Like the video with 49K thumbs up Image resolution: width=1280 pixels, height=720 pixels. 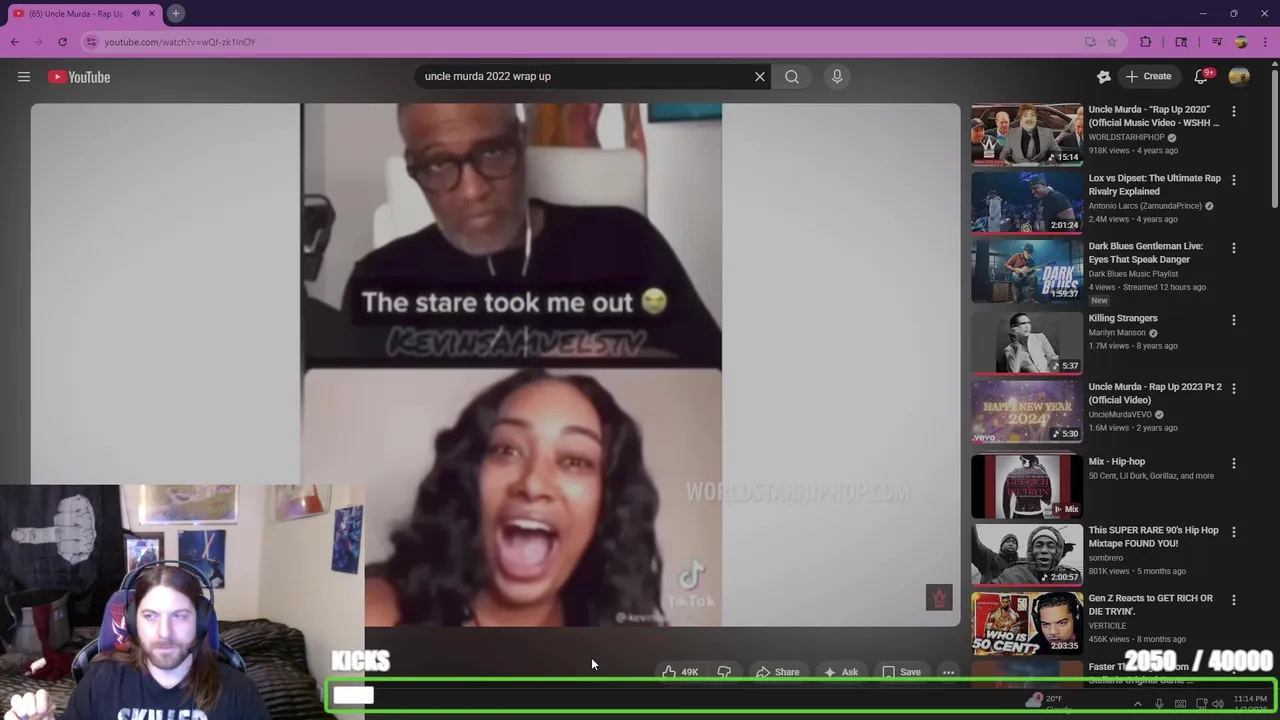[x=680, y=672]
